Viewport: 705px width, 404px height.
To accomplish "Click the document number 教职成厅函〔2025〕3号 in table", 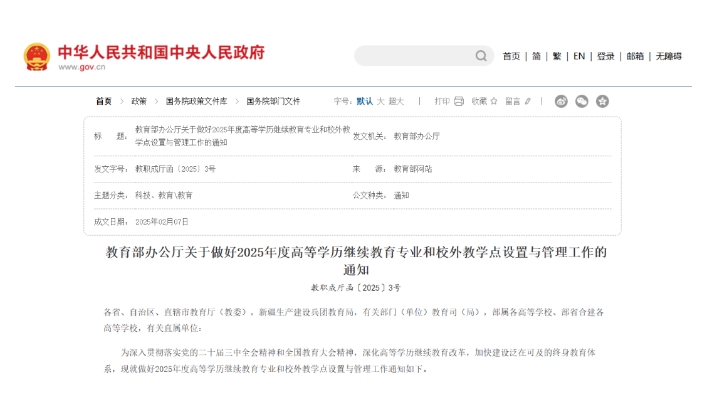I will (175, 169).
